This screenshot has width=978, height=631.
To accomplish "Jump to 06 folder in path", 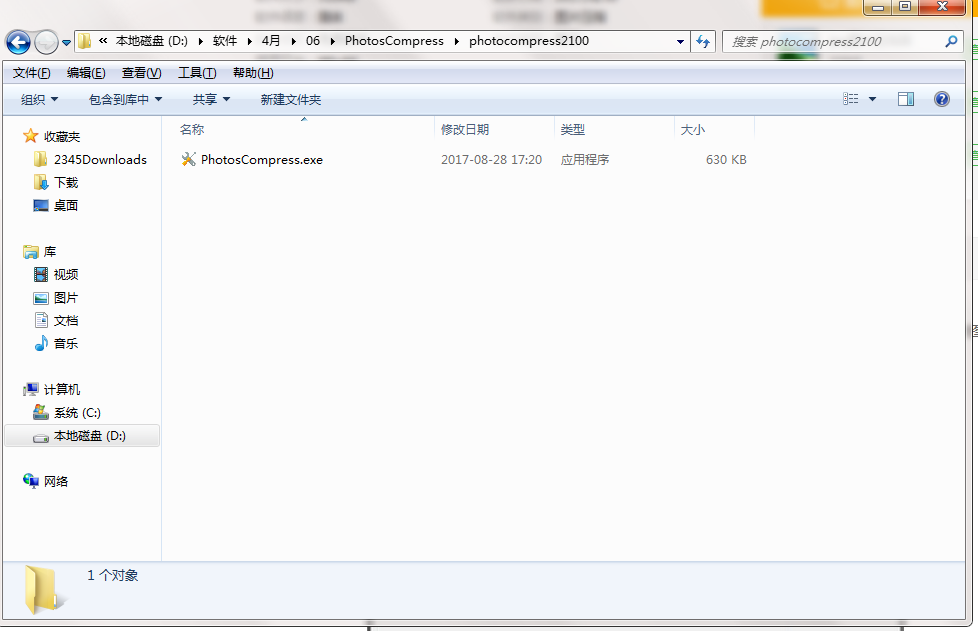I will (312, 41).
